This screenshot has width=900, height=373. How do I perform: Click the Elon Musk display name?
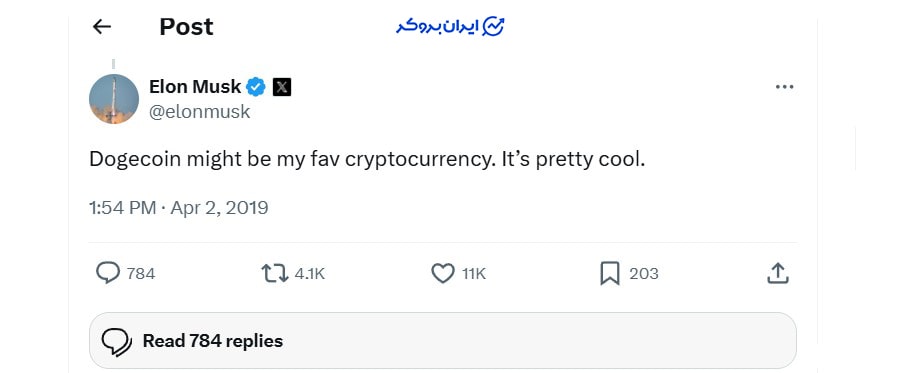(x=195, y=87)
